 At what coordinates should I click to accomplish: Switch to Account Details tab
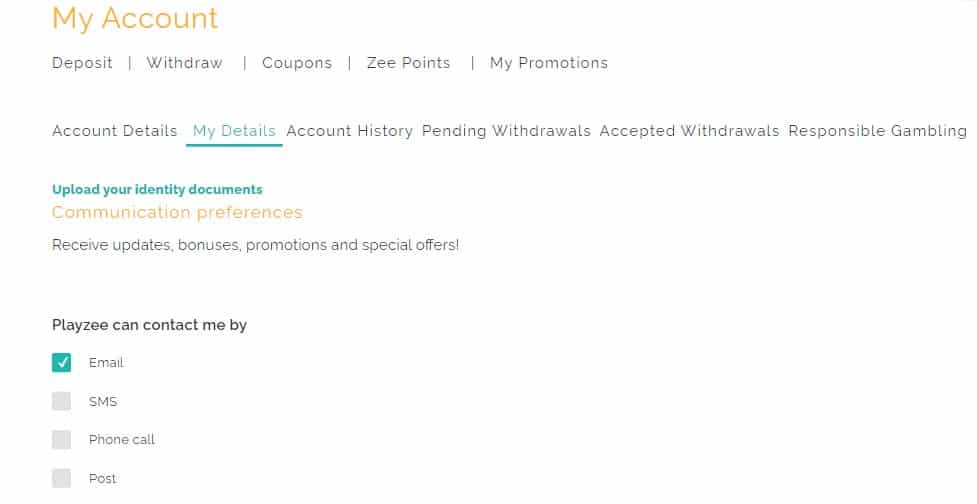click(114, 131)
